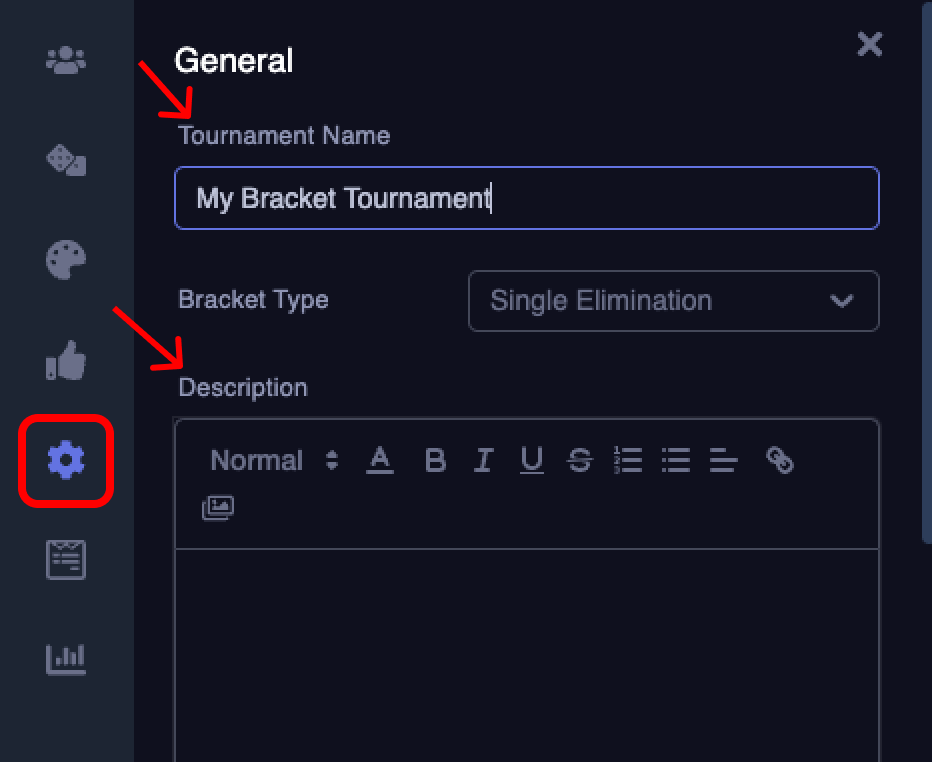Insert a numbered list in the description
Viewport: 932px width, 762px height.
click(x=628, y=460)
